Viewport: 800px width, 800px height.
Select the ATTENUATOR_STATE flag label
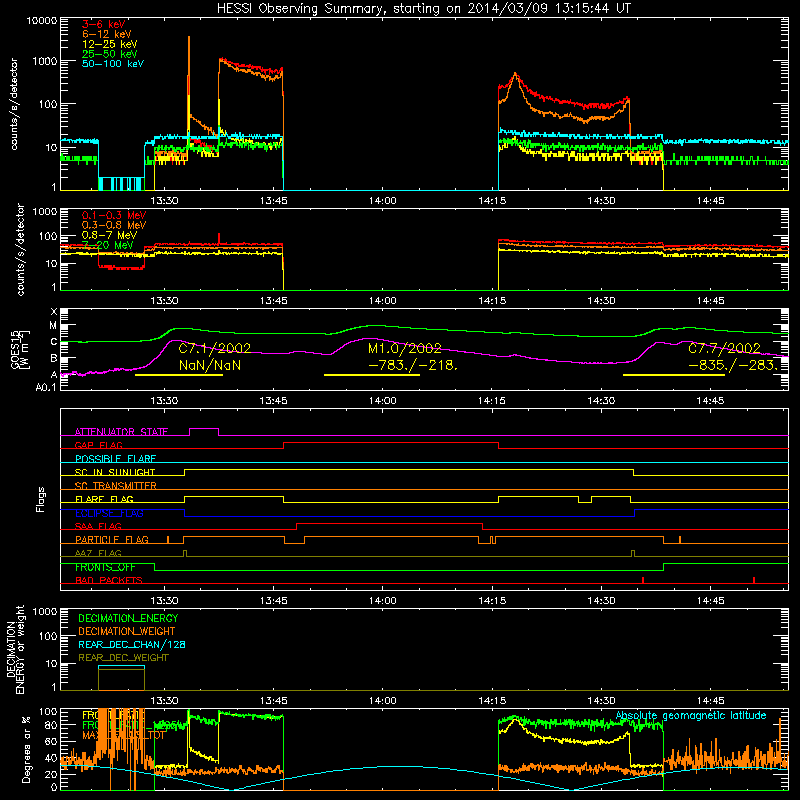(121, 432)
